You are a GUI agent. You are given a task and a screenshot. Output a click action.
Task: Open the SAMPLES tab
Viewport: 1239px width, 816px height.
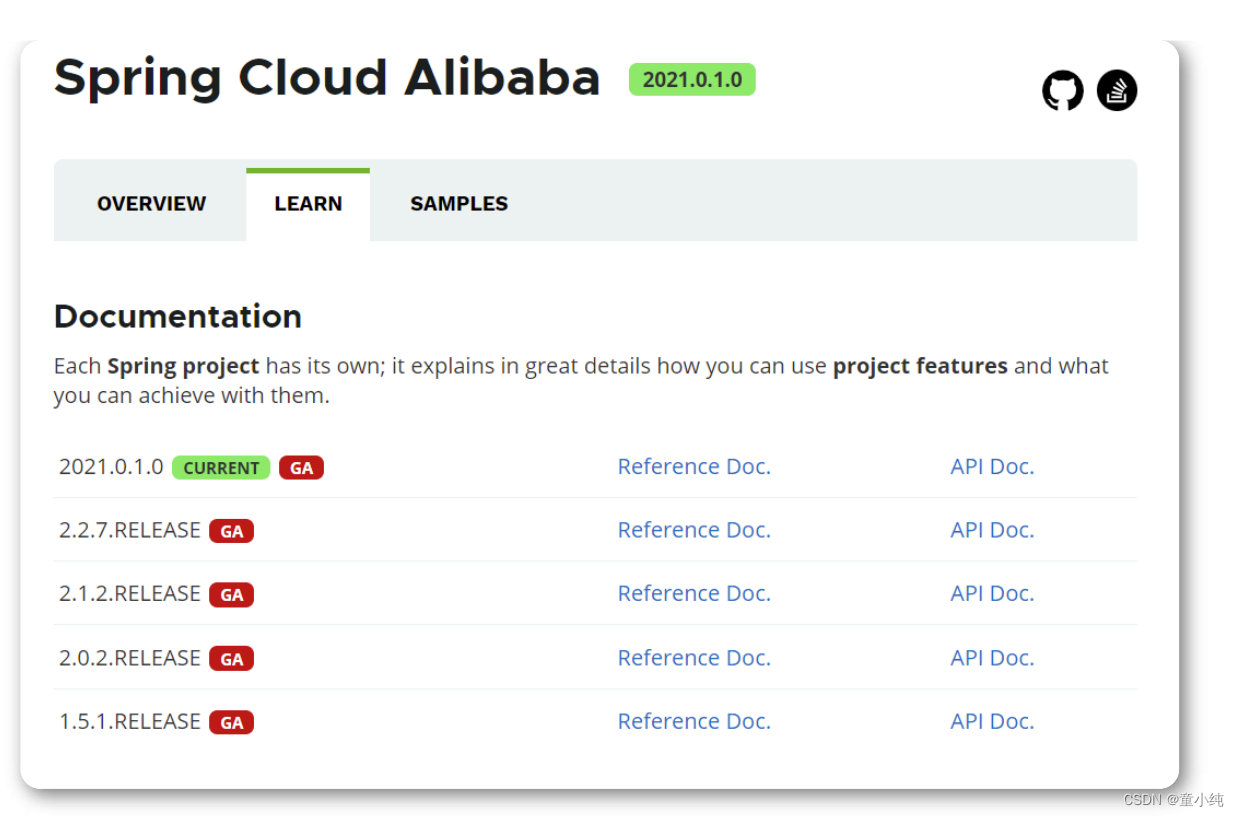[459, 204]
